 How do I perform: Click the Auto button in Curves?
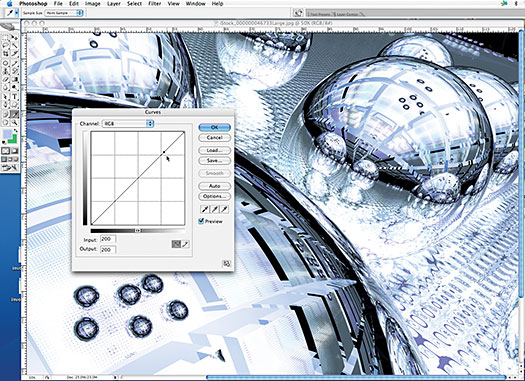point(214,186)
